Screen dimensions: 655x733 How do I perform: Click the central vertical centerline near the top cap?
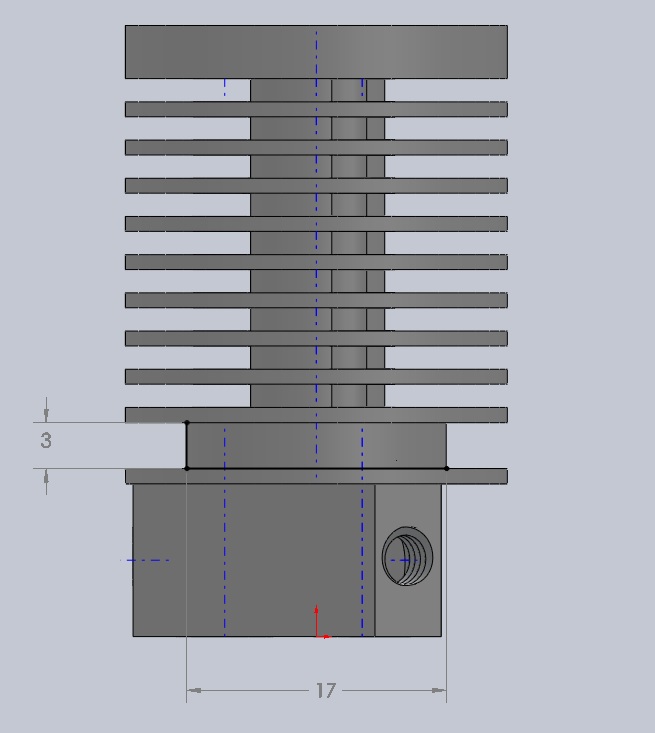click(x=317, y=50)
